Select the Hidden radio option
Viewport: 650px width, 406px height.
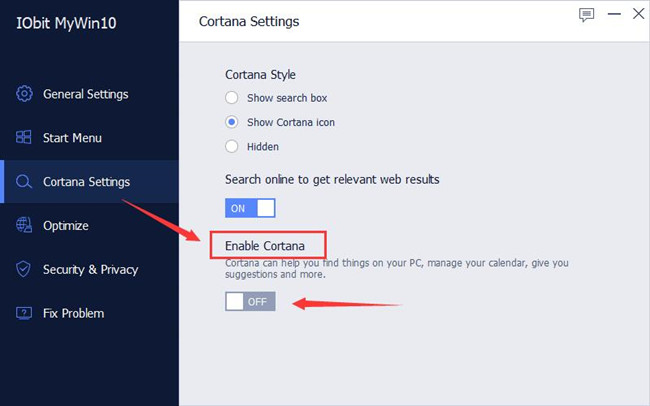coord(231,146)
